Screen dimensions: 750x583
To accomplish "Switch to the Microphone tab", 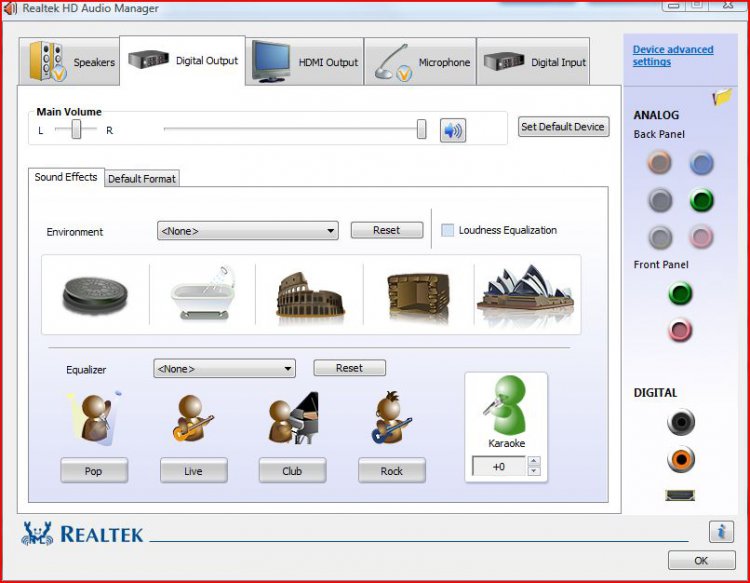I will click(420, 62).
